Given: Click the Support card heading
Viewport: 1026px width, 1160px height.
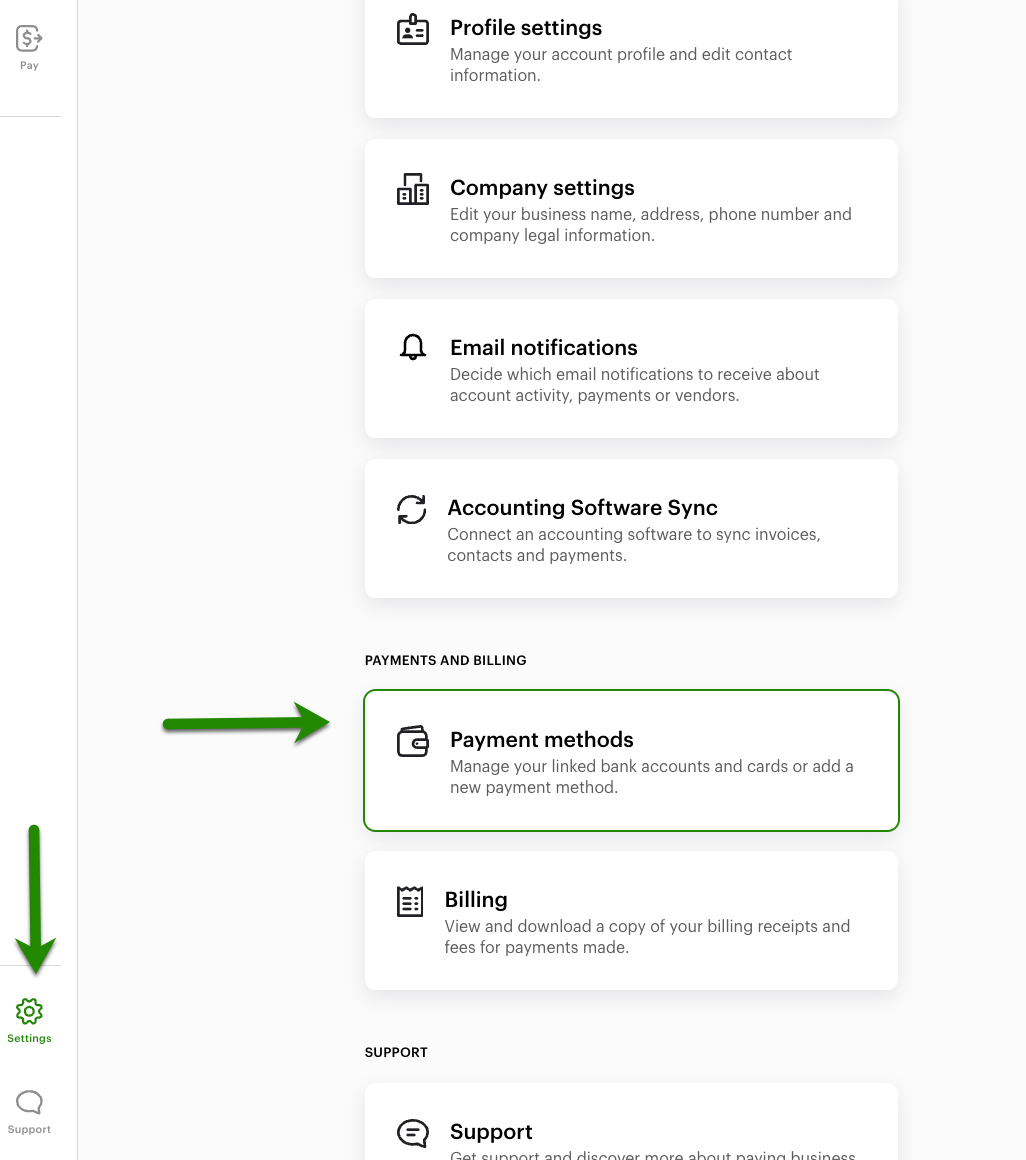Looking at the screenshot, I should coord(491,1132).
